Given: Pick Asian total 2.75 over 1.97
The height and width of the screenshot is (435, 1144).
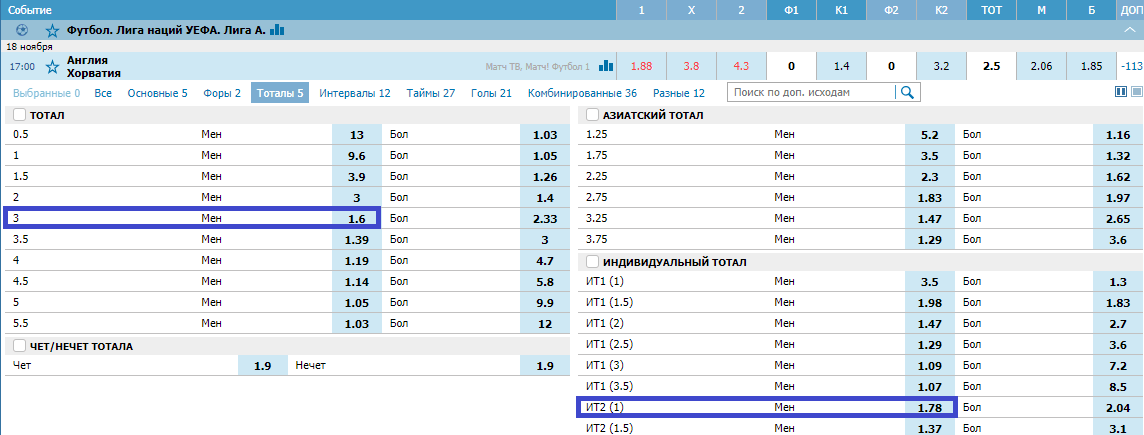Looking at the screenshot, I should tap(1118, 197).
